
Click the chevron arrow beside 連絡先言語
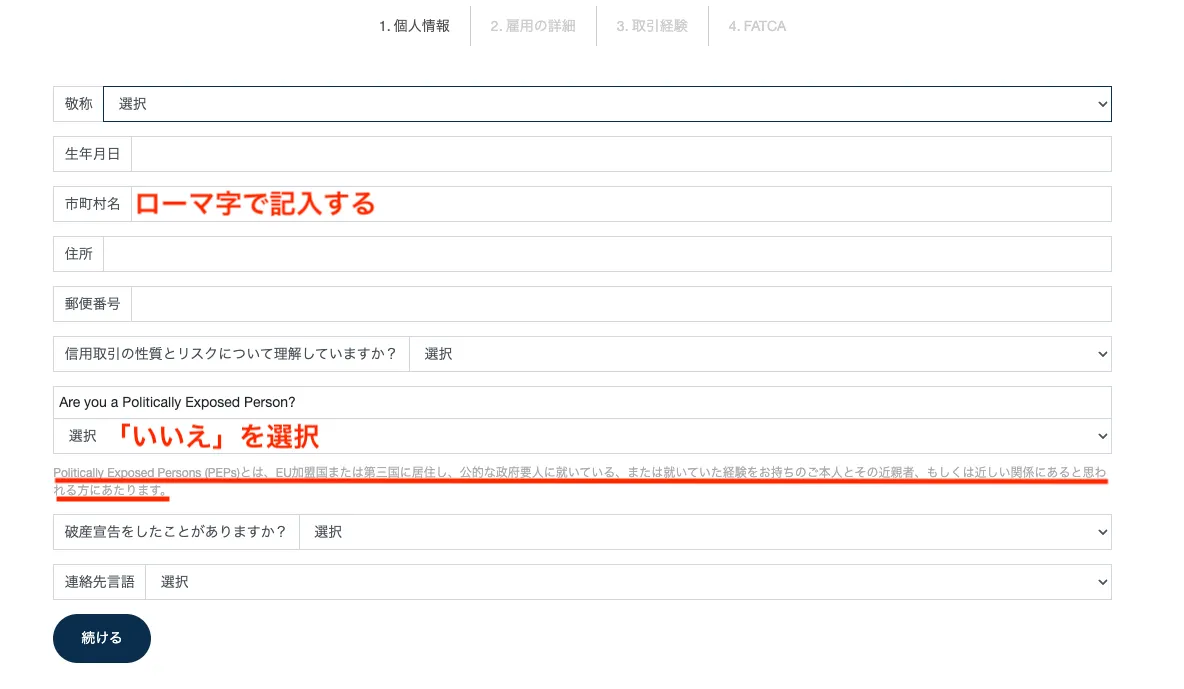click(x=1101, y=581)
